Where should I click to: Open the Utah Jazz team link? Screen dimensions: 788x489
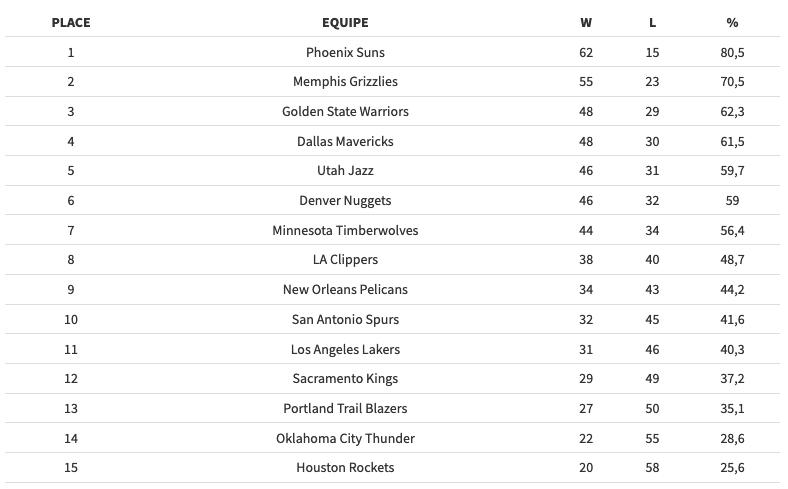[x=345, y=171]
